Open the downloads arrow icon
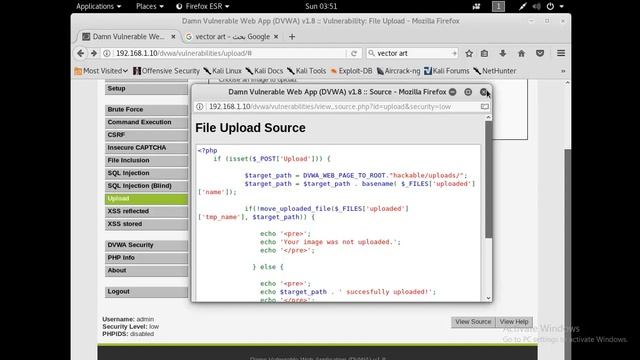Screen dimensions: 640x360 (x=503, y=53)
